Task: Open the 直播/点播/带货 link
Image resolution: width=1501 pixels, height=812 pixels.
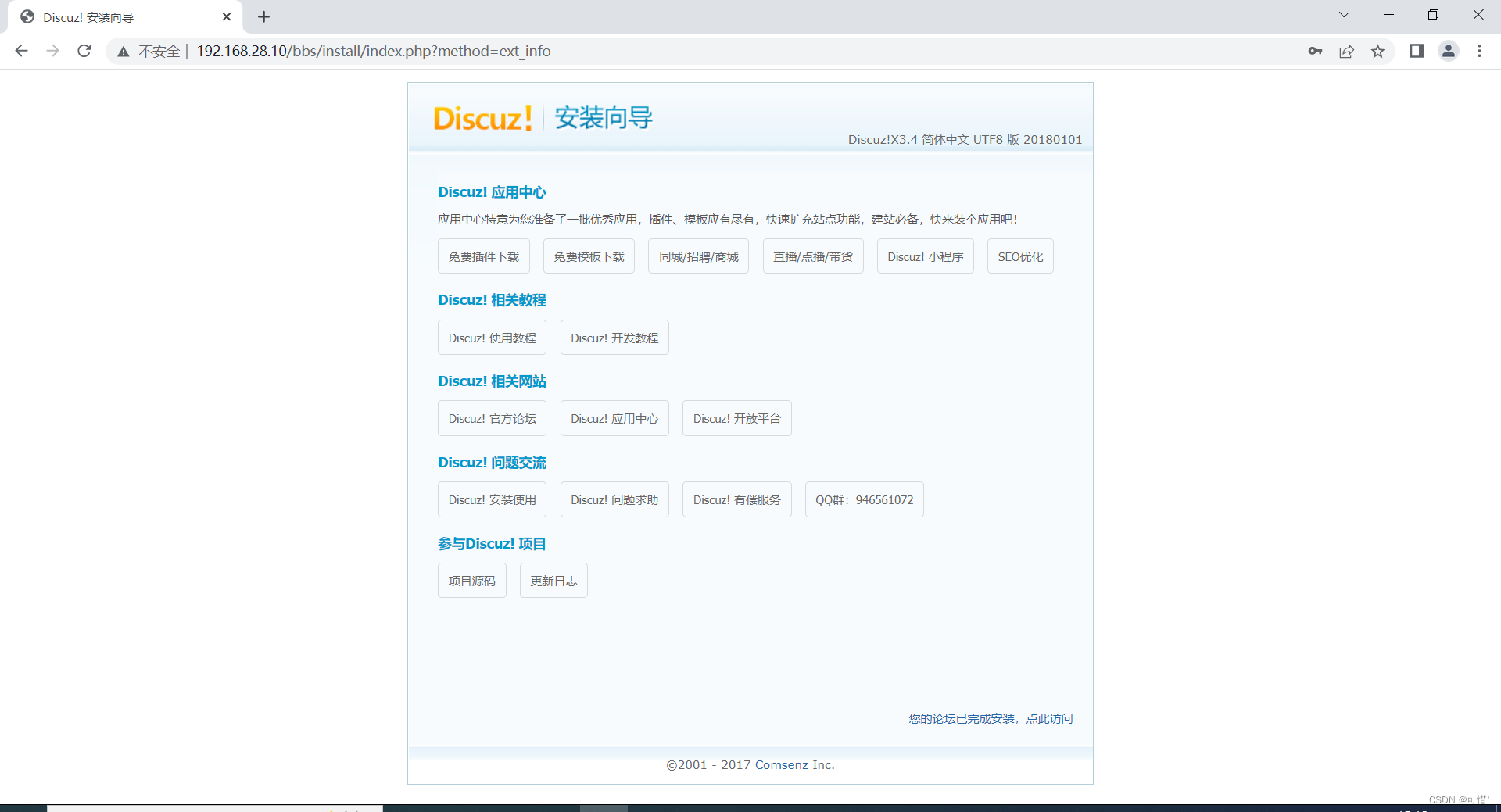Action: tap(813, 256)
